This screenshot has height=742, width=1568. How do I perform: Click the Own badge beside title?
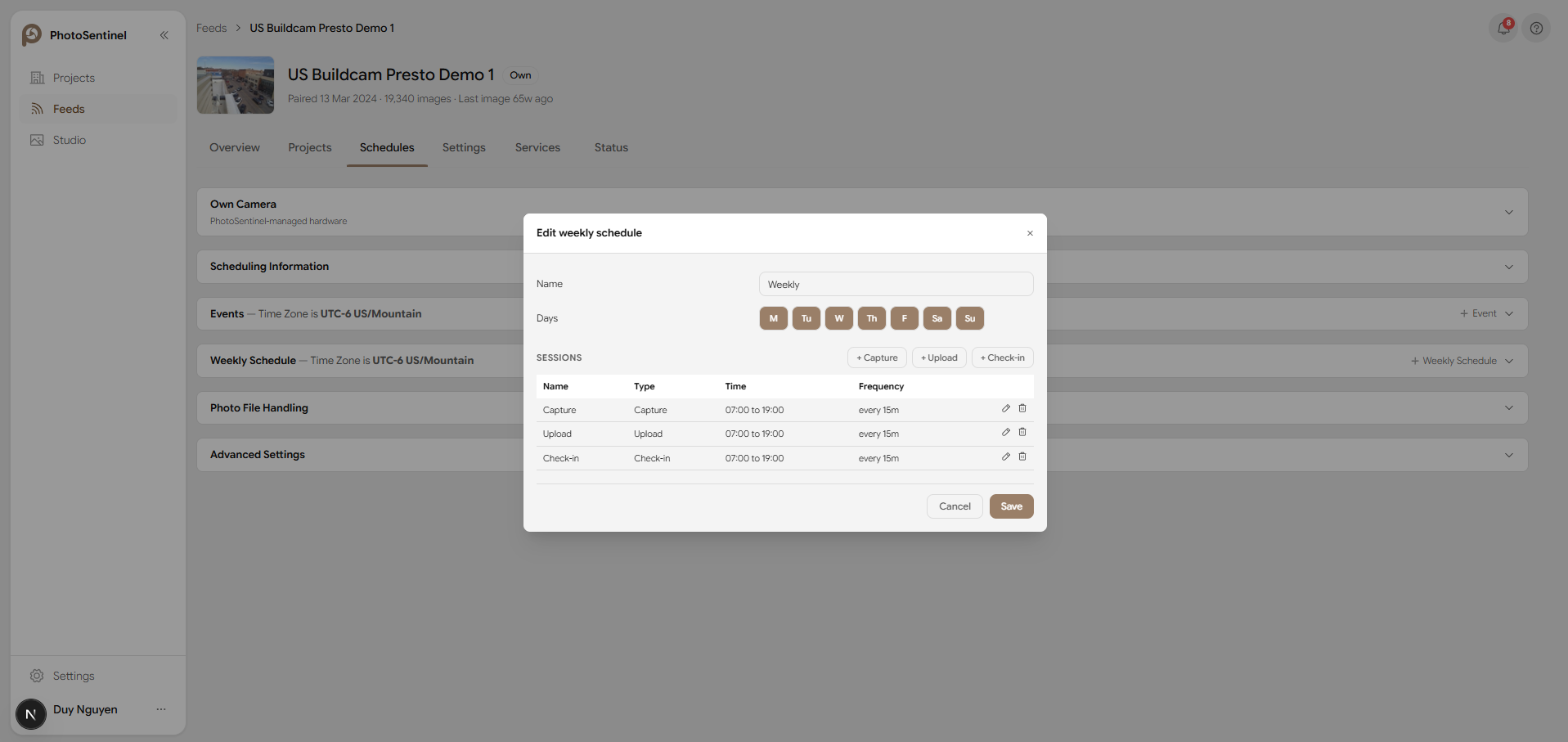click(x=520, y=75)
